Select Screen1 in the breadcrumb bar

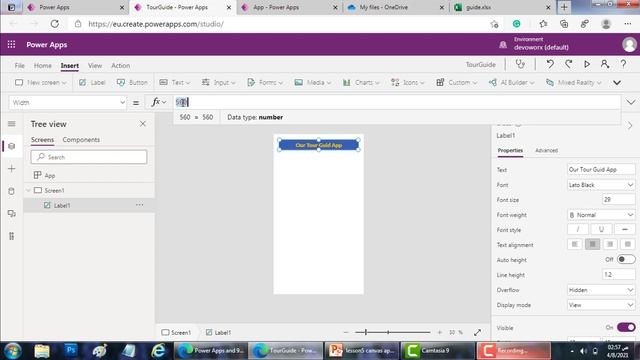(x=176, y=333)
